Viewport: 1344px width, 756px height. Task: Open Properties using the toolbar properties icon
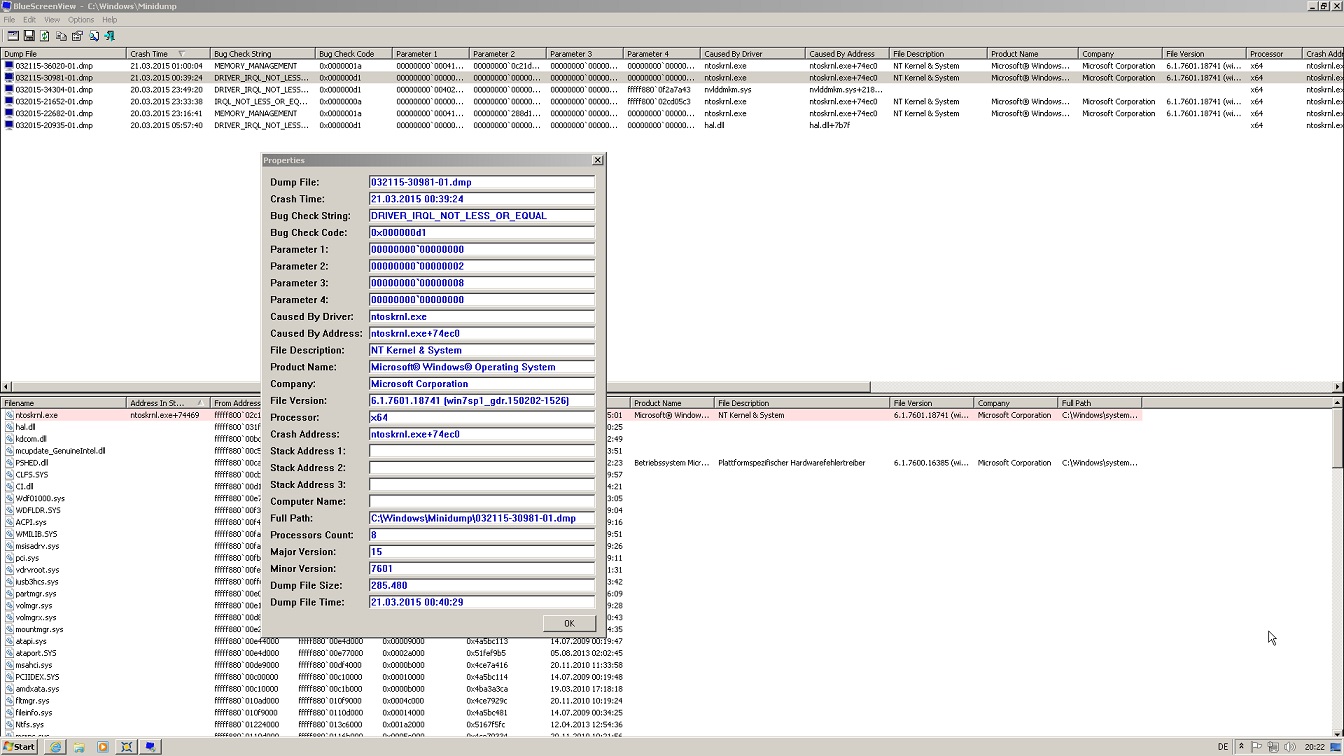tap(78, 35)
